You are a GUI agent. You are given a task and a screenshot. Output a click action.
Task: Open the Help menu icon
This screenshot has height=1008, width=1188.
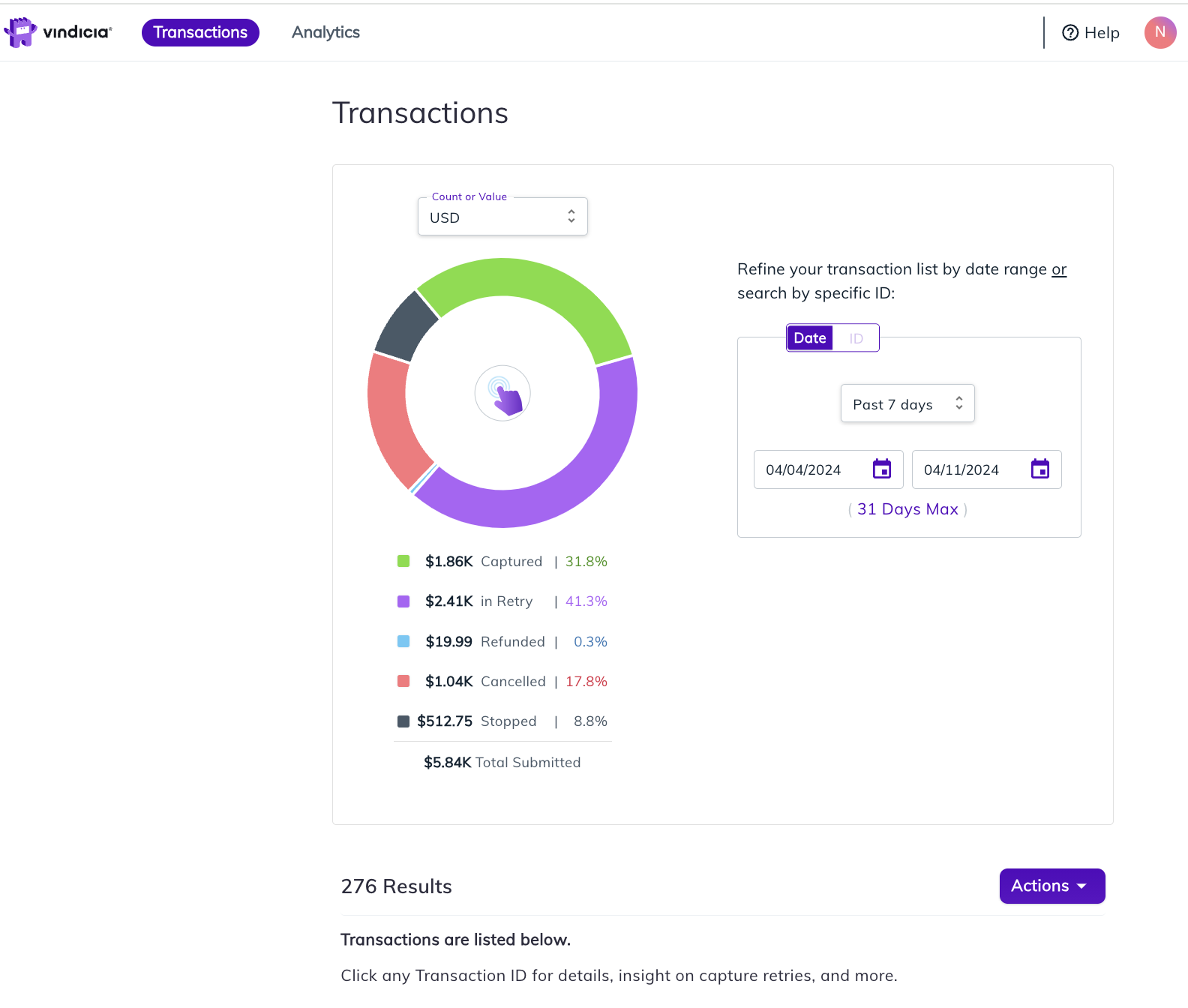coord(1070,32)
